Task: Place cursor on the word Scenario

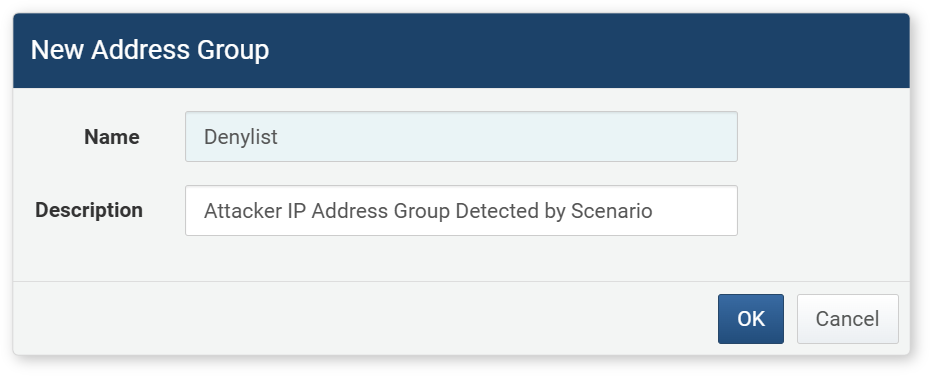Action: point(612,211)
